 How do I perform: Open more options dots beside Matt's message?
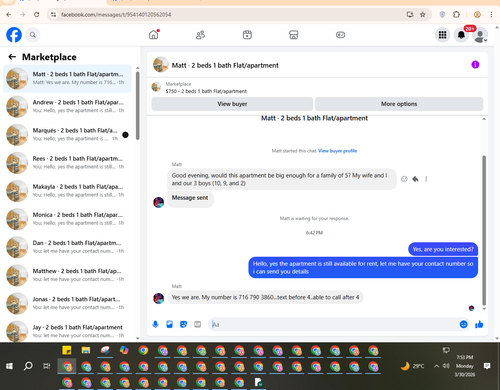[426, 179]
